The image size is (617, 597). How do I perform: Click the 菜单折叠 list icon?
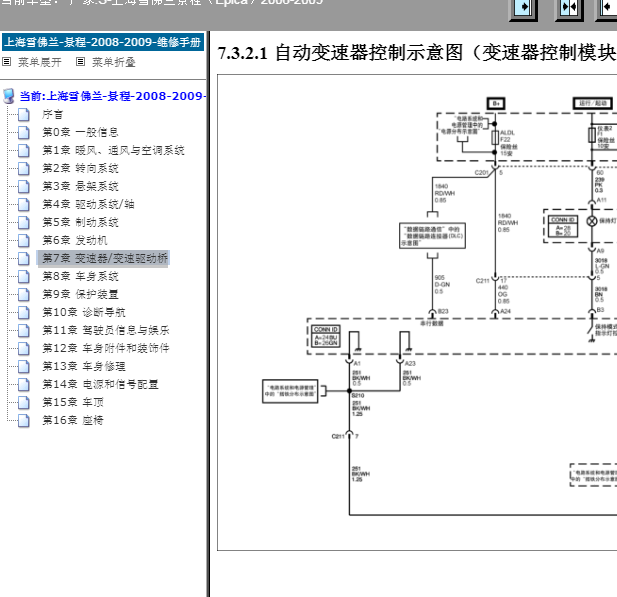click(x=80, y=62)
